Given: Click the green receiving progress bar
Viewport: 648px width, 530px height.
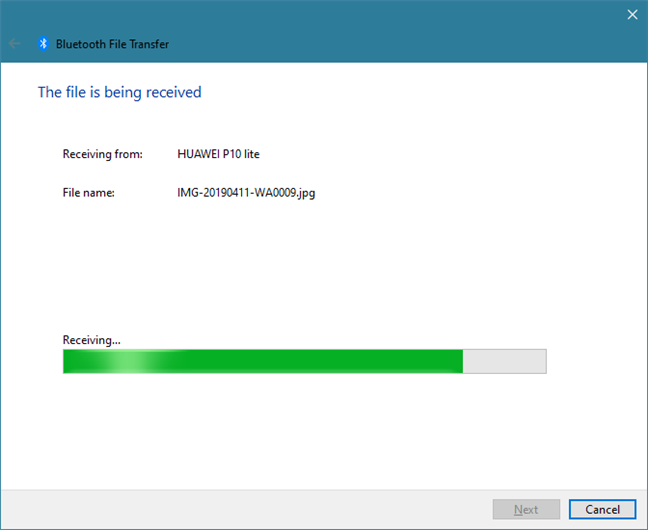Looking at the screenshot, I should [x=305, y=361].
